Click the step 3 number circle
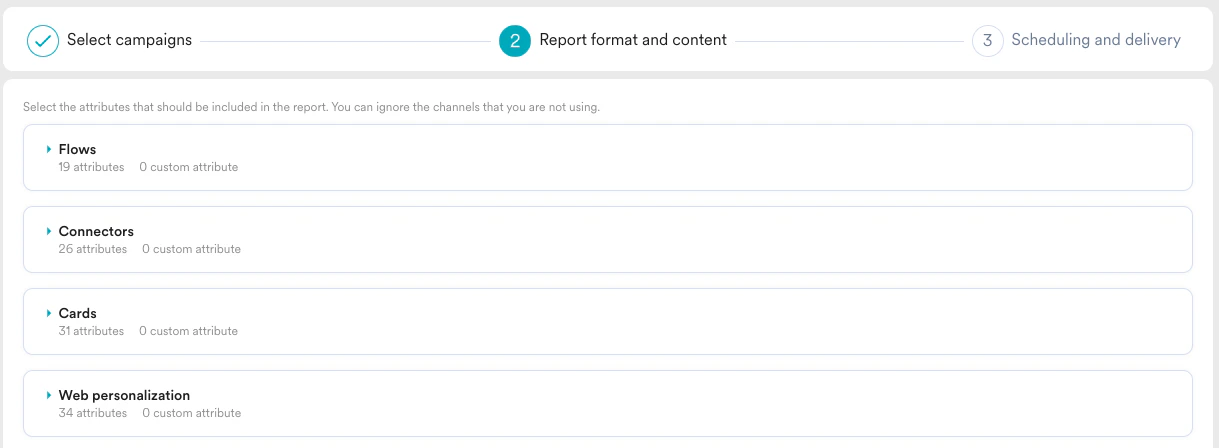Image resolution: width=1219 pixels, height=448 pixels. [x=987, y=41]
